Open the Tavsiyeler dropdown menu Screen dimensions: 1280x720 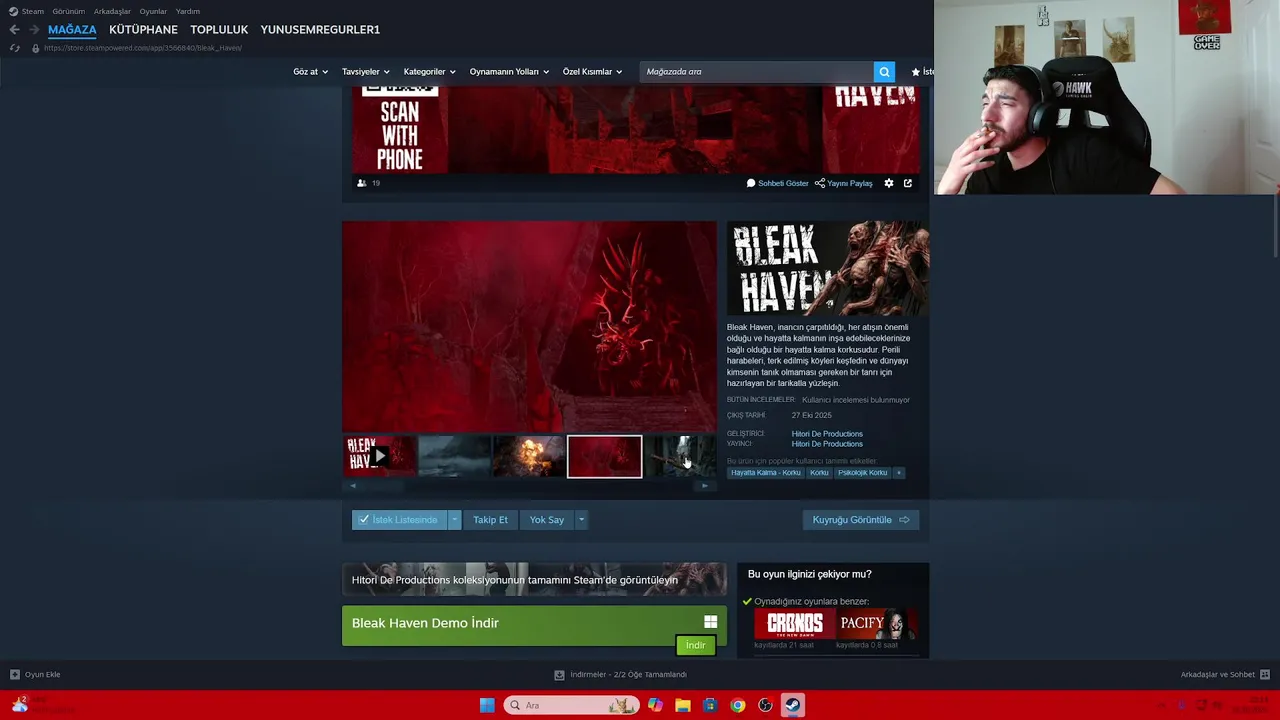(x=365, y=72)
